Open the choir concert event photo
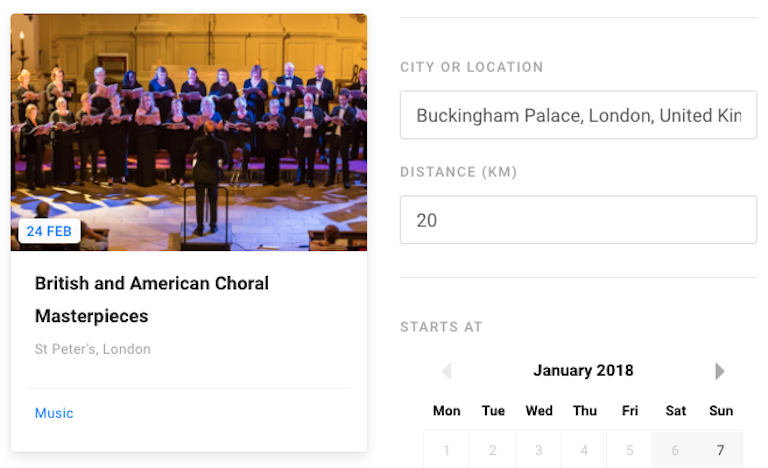Image resolution: width=768 pixels, height=468 pixels. coord(189,130)
